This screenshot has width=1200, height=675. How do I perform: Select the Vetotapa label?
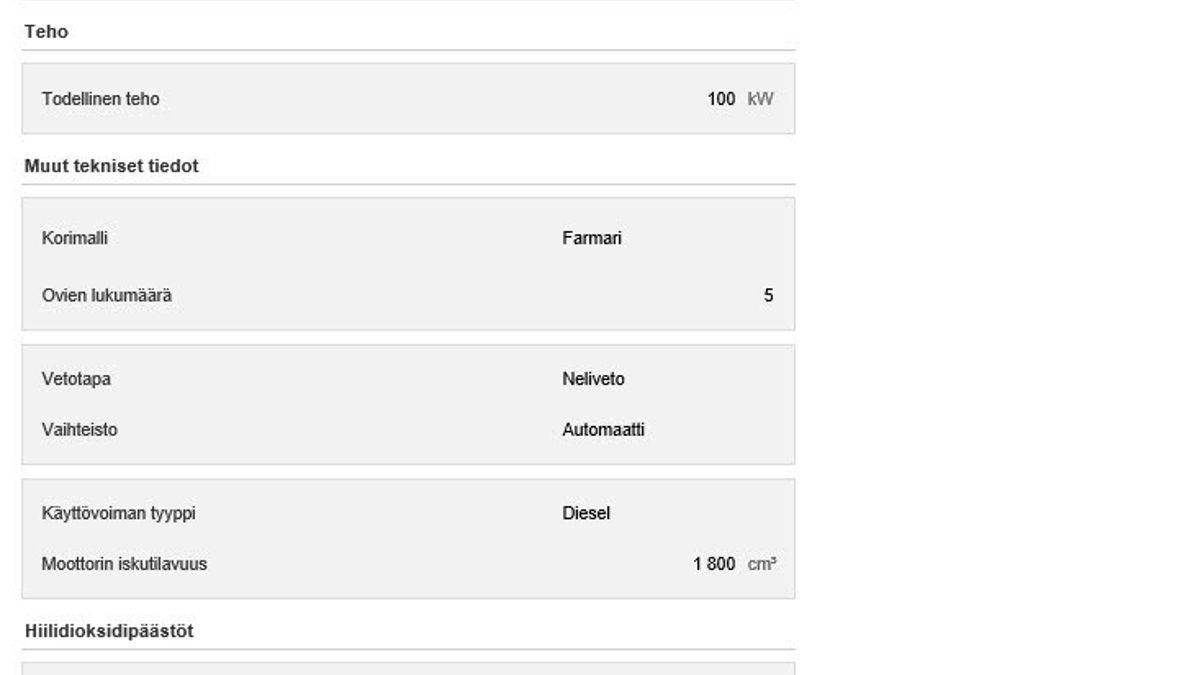76,379
